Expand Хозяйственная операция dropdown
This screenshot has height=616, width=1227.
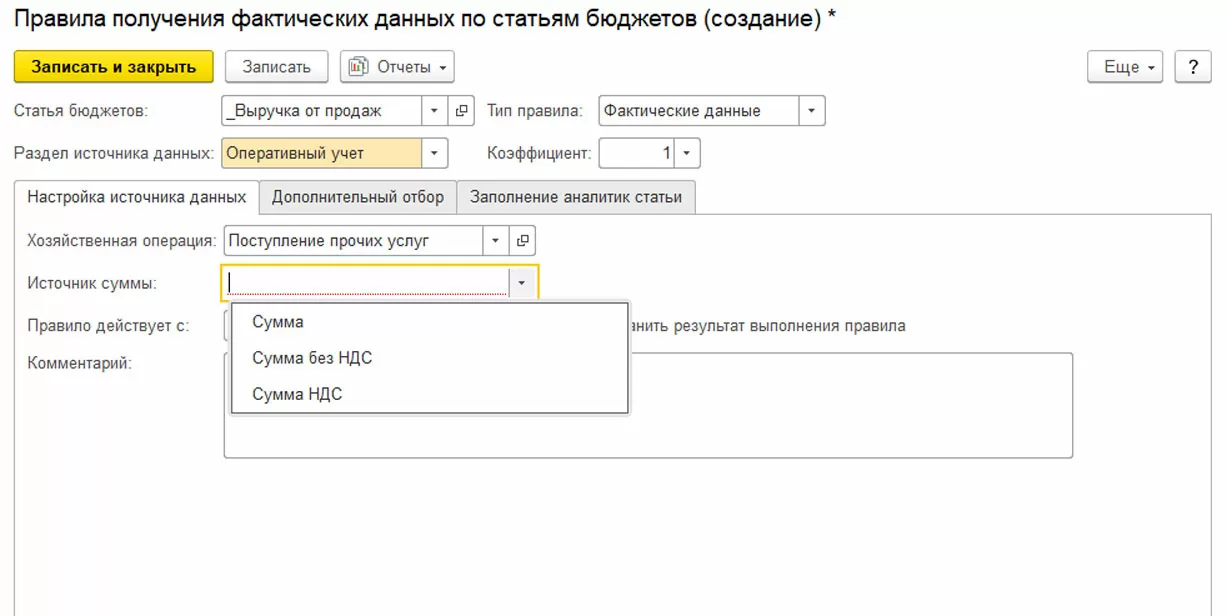[x=497, y=241]
